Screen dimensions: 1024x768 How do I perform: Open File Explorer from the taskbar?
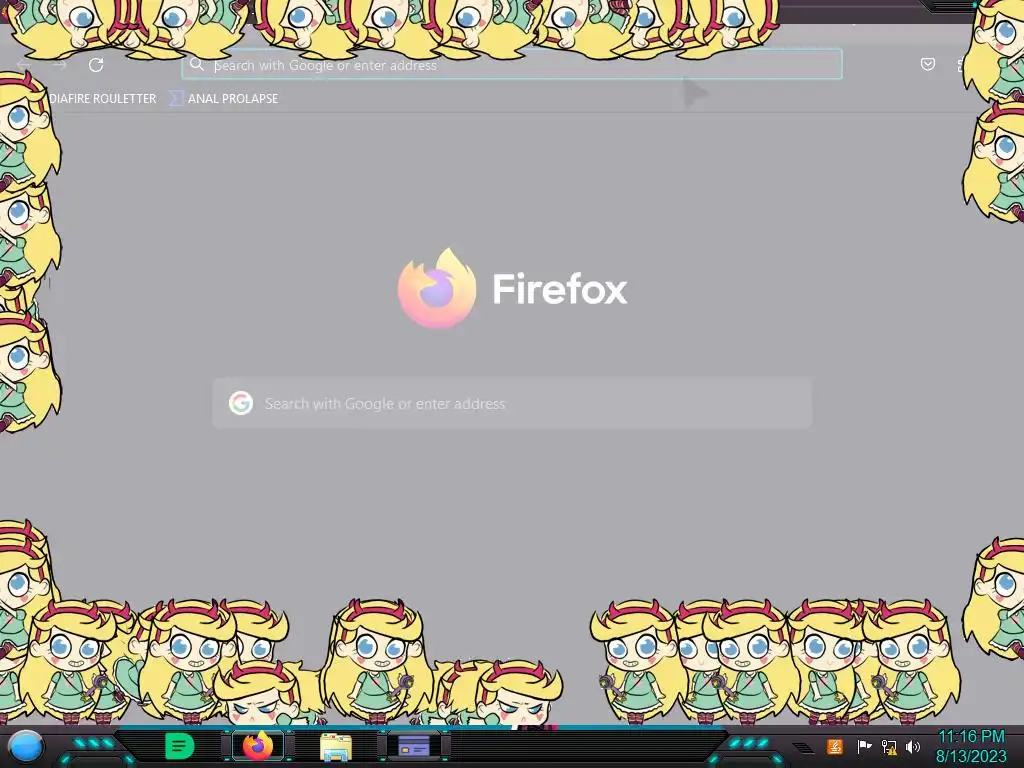[x=336, y=747]
